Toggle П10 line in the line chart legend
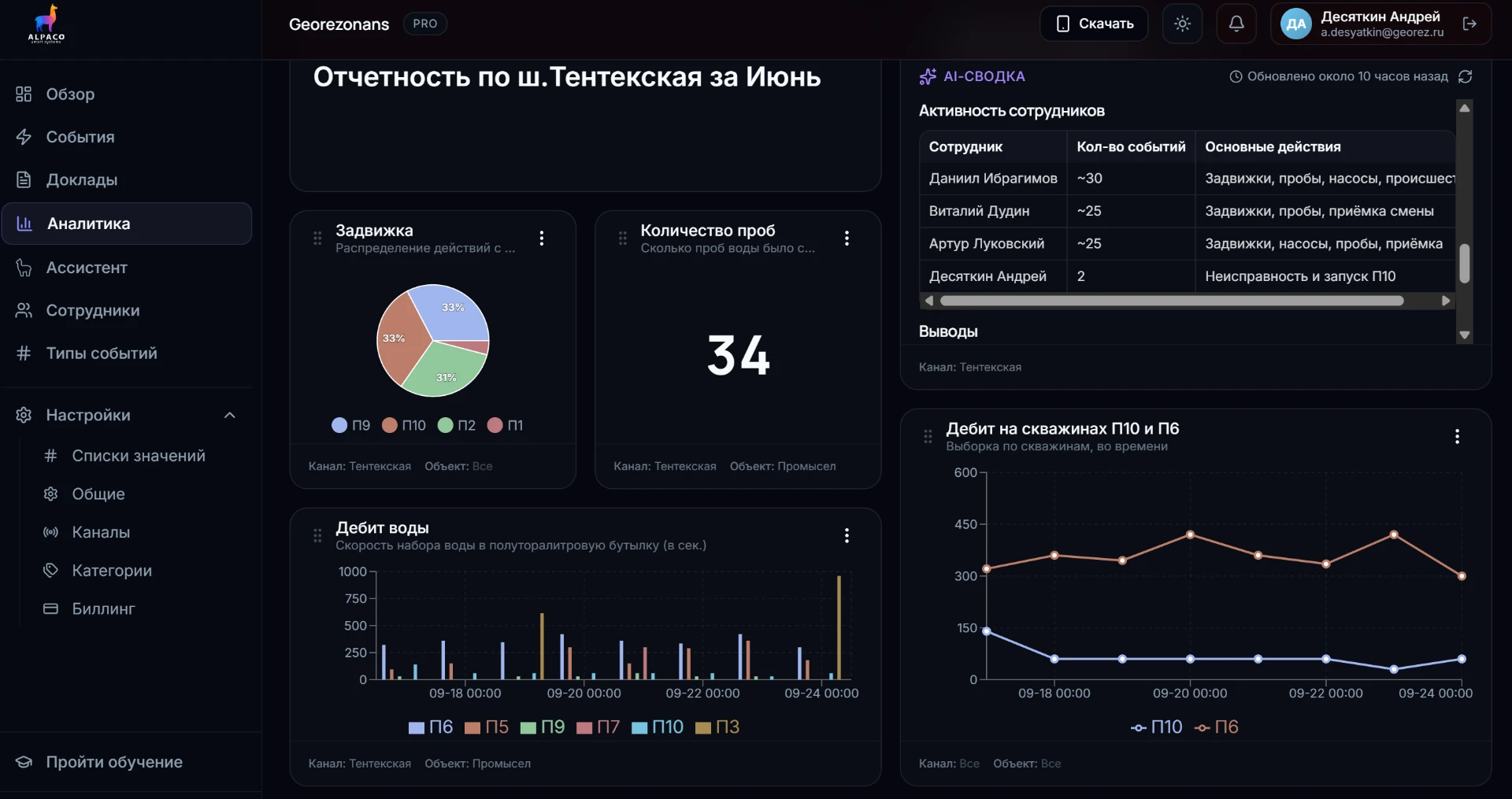This screenshot has height=799, width=1512. click(1156, 727)
